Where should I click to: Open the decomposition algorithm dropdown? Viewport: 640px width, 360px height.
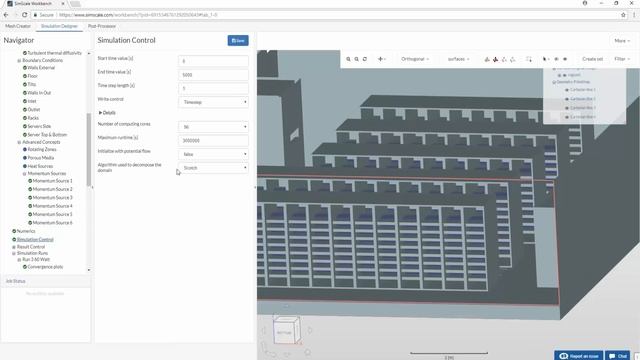pos(213,168)
